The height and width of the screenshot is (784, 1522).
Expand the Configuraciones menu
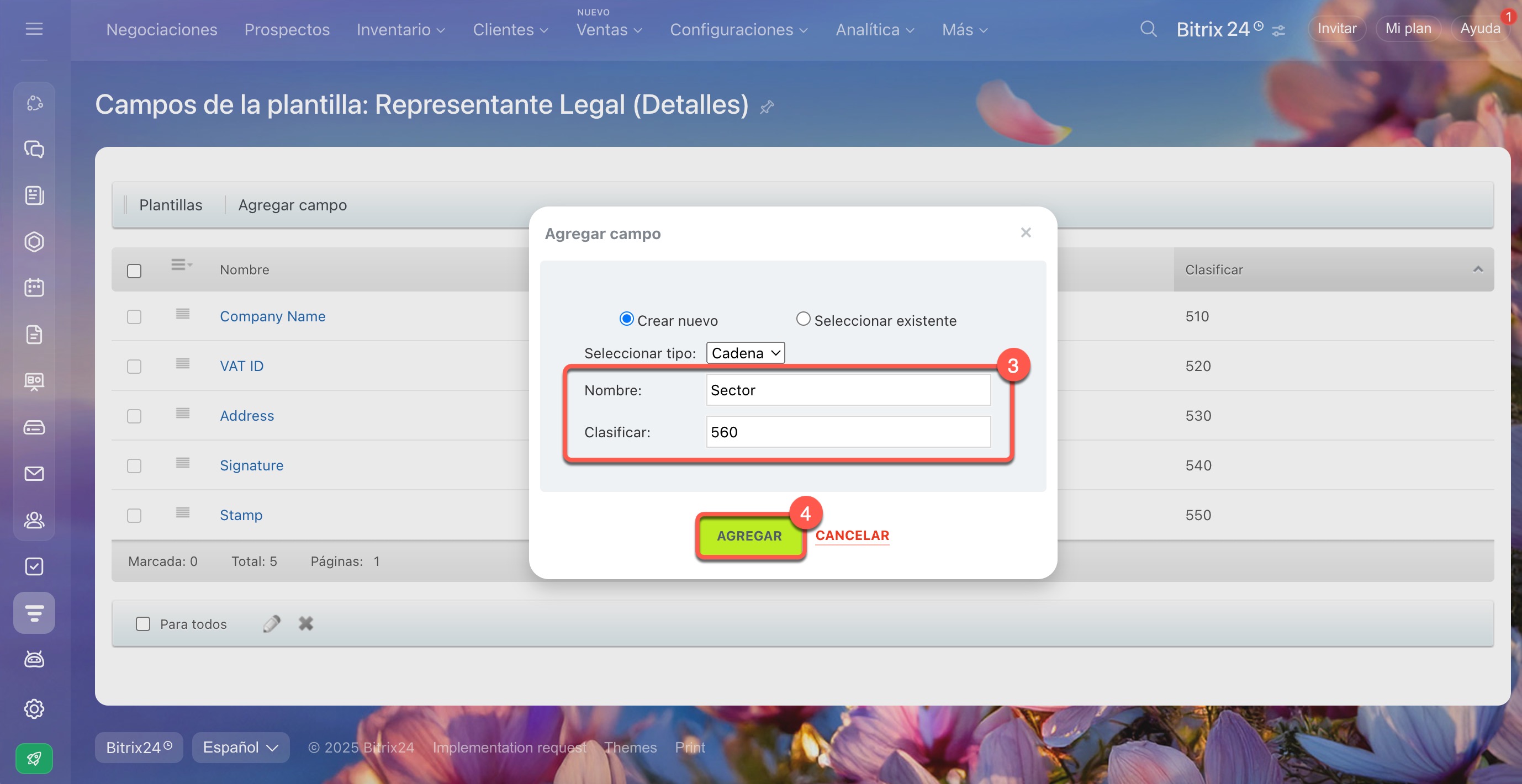pyautogui.click(x=738, y=30)
